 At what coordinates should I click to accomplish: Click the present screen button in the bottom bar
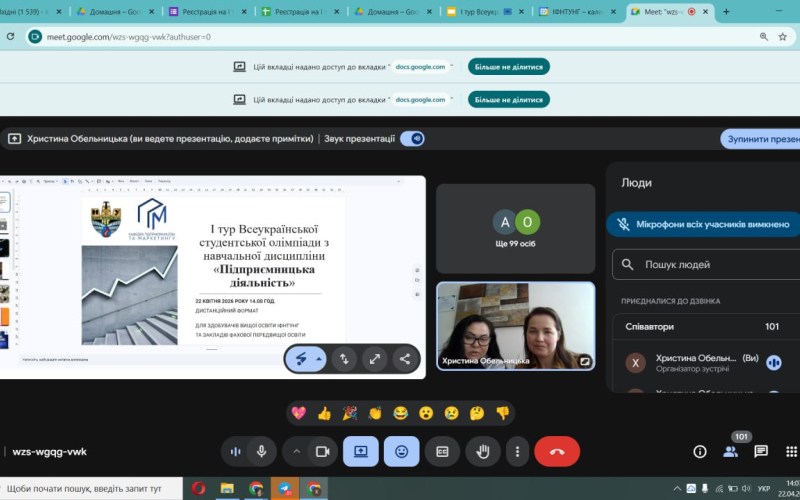click(x=361, y=452)
